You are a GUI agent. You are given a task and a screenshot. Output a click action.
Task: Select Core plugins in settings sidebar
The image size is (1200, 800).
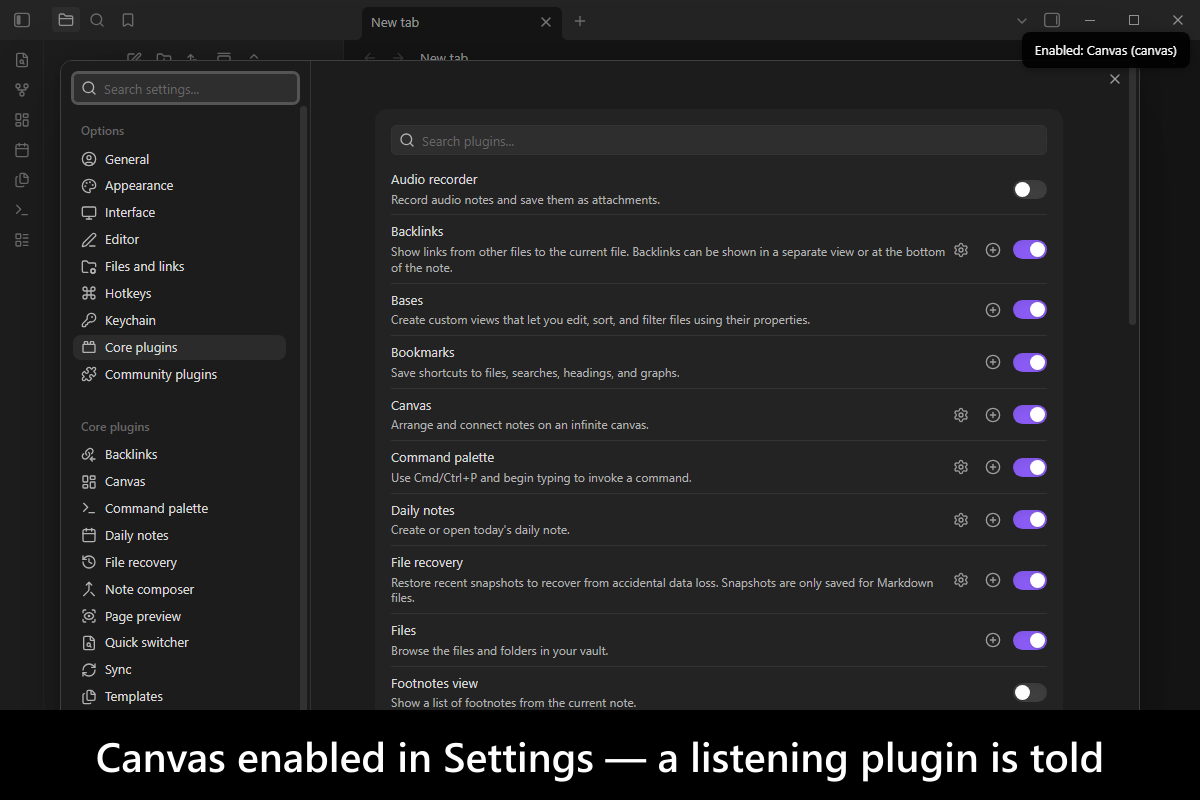pos(180,348)
